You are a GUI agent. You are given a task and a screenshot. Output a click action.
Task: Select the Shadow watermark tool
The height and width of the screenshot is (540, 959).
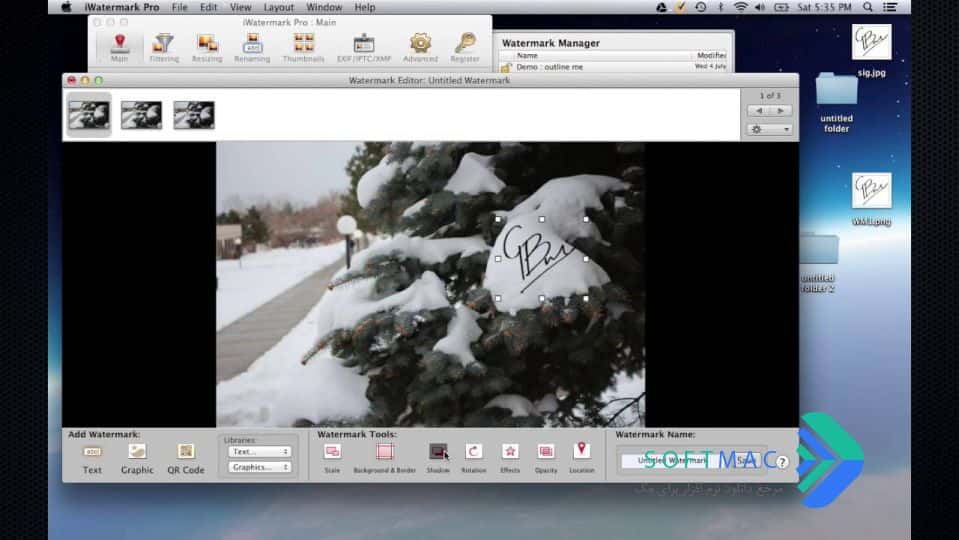coord(438,458)
